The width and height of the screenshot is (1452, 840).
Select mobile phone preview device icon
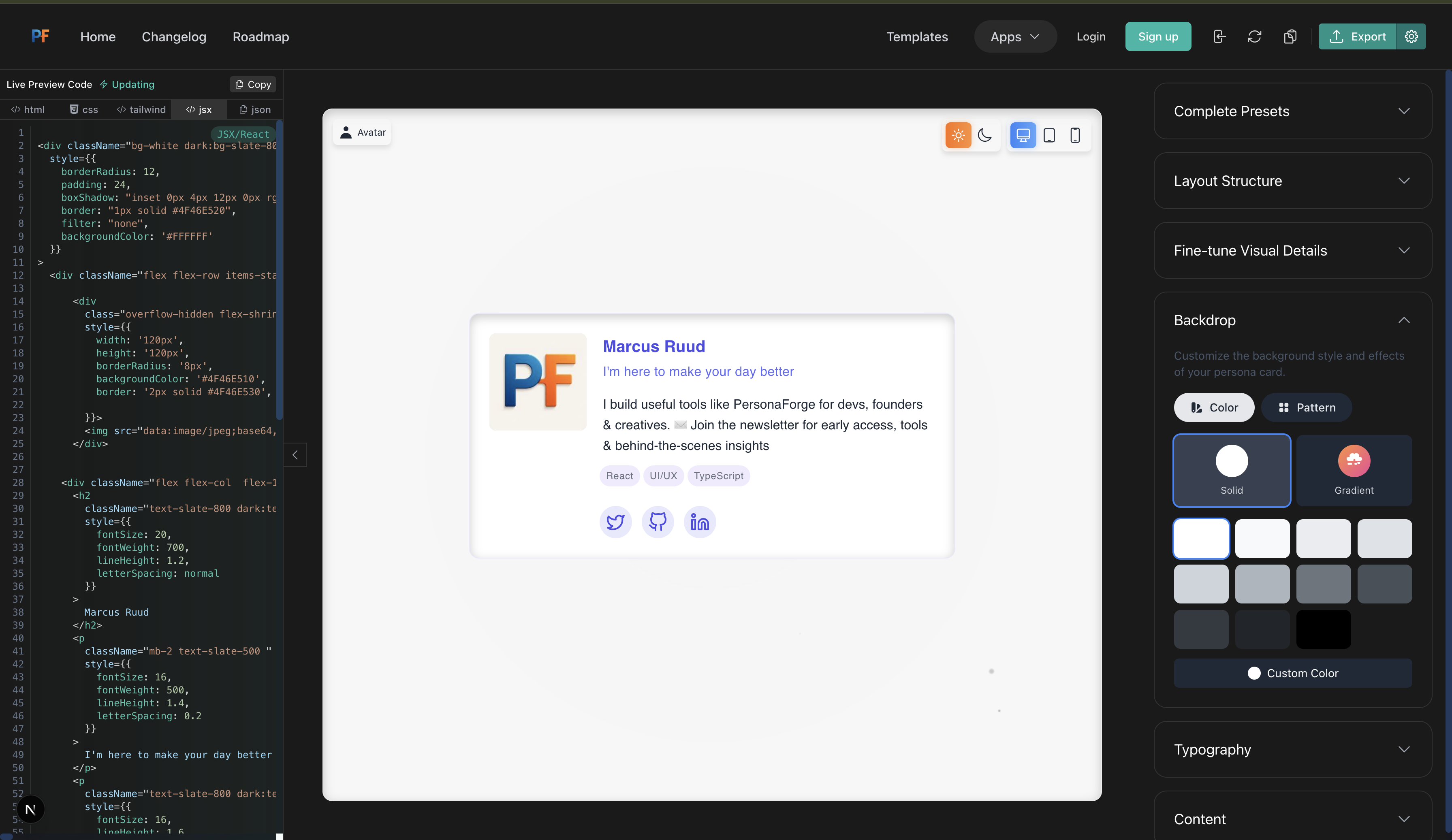pyautogui.click(x=1075, y=135)
